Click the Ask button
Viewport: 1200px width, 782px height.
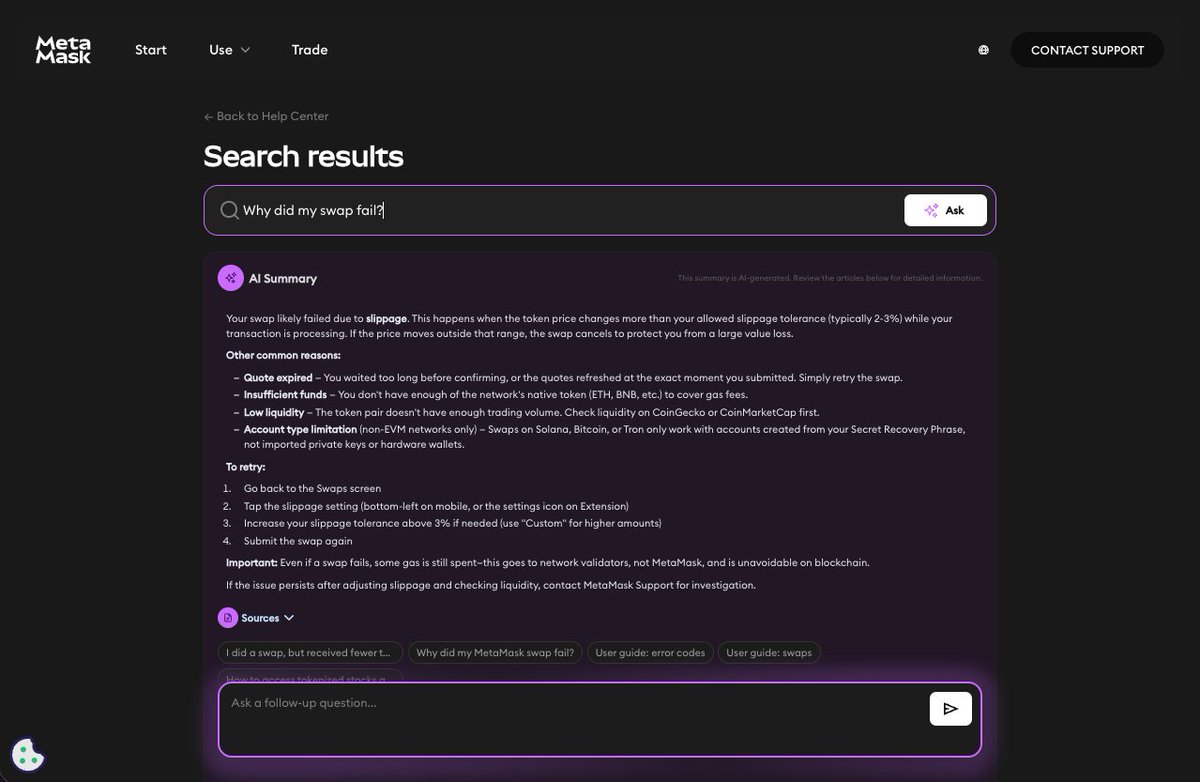coord(945,210)
